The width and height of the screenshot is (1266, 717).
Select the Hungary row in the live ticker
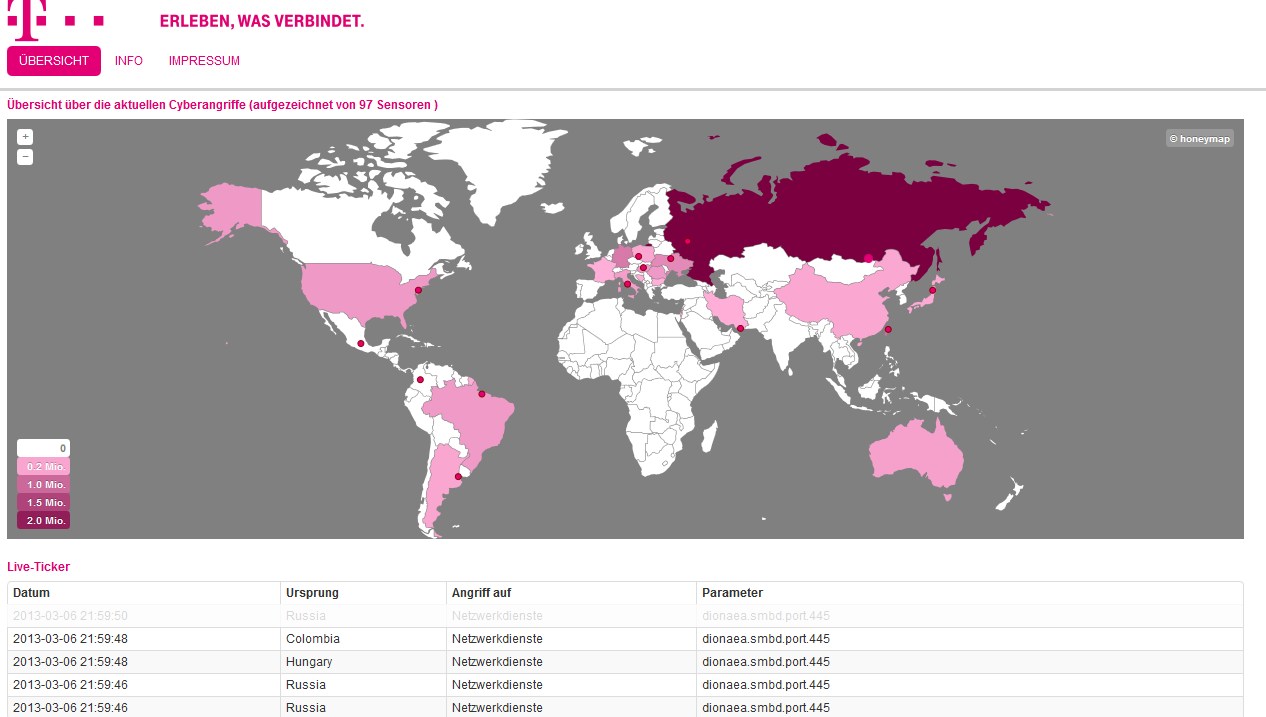click(309, 662)
